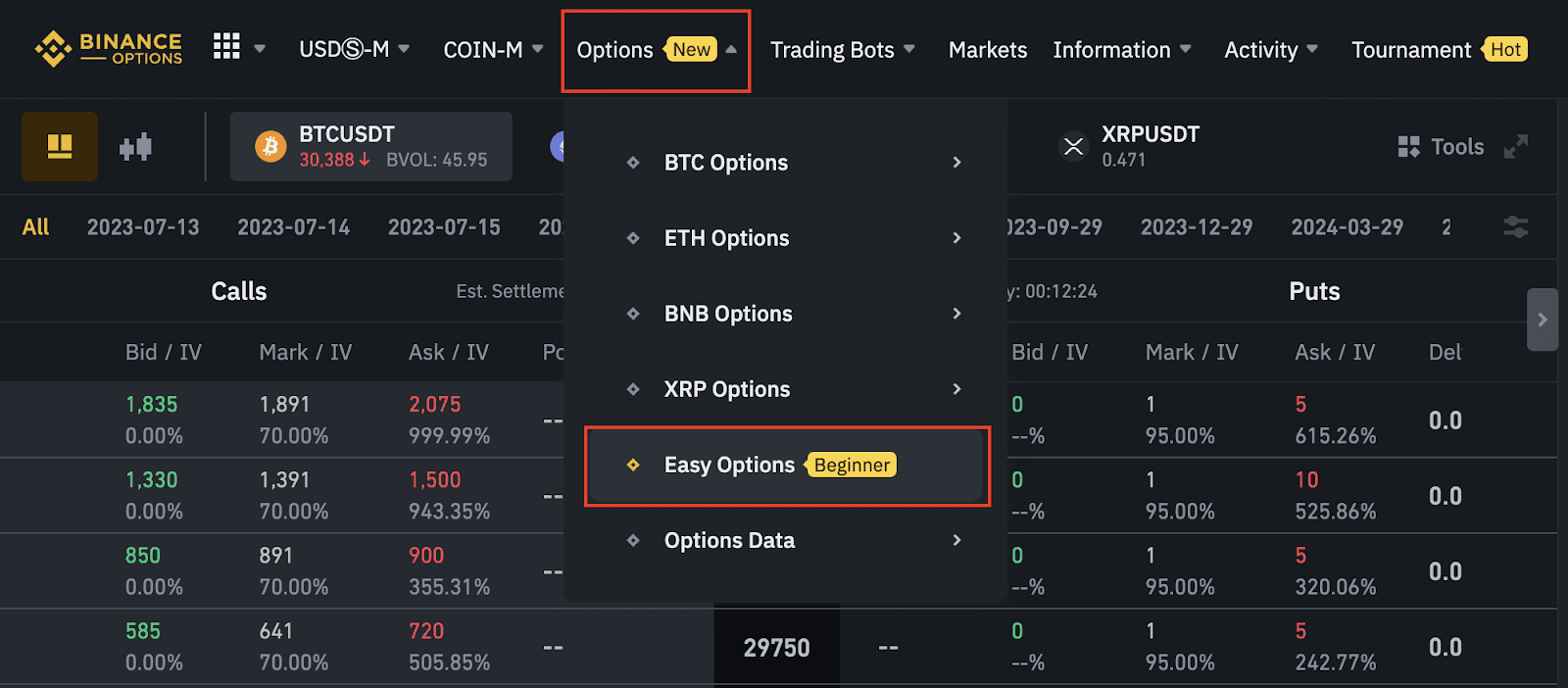1568x688 pixels.
Task: Select the 2023-07-14 expiry date tab
Action: coord(293,227)
